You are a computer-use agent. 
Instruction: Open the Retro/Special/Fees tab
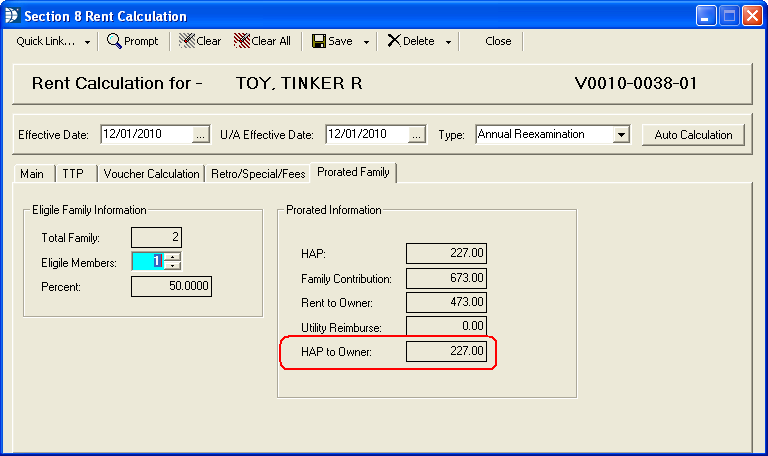point(258,174)
